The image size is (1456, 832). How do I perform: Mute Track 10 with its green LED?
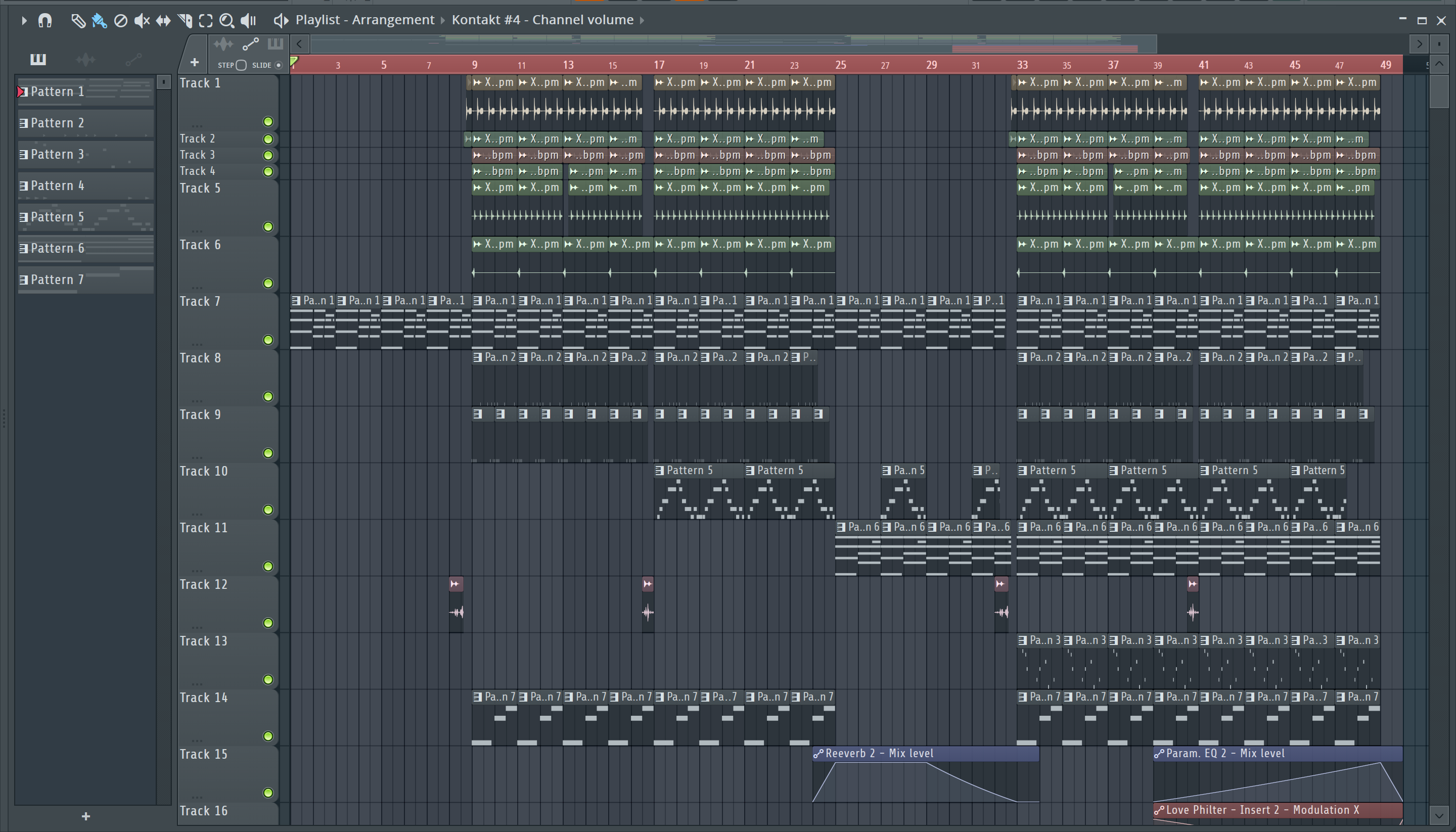[x=268, y=510]
